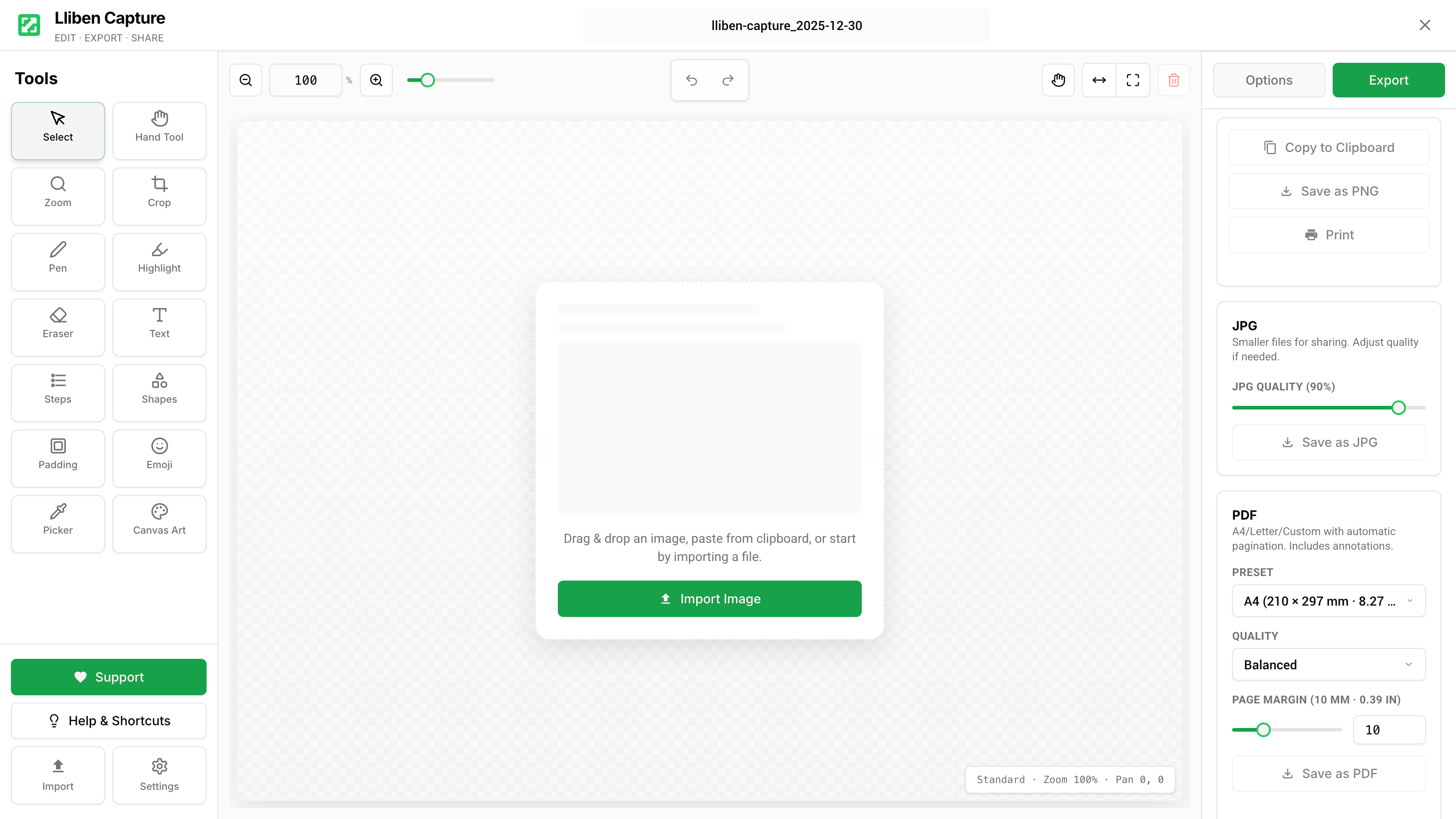Toggle fullscreen fit button
The width and height of the screenshot is (1456, 819).
point(1132,80)
